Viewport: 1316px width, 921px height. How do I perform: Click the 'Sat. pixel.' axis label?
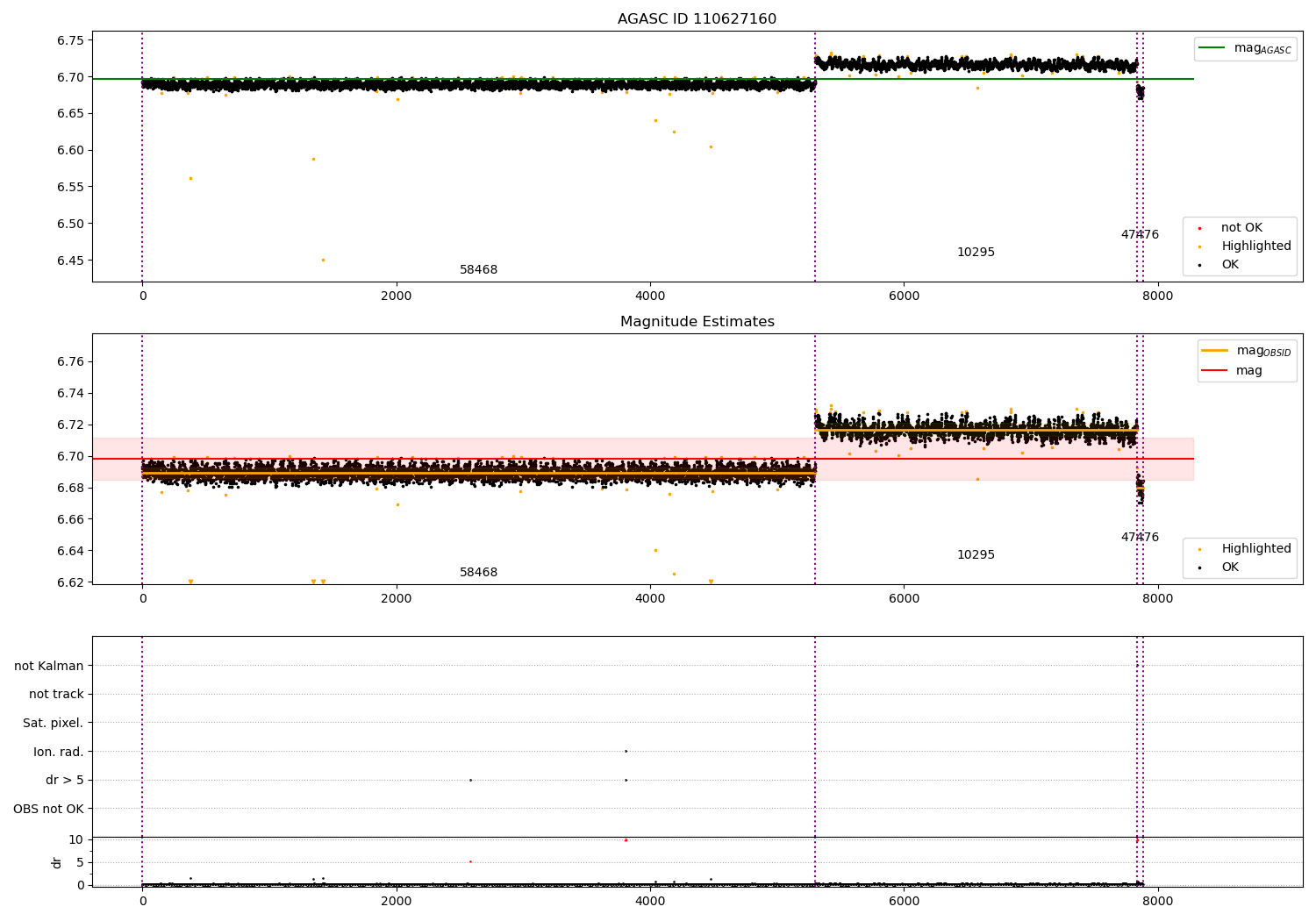pyautogui.click(x=54, y=724)
